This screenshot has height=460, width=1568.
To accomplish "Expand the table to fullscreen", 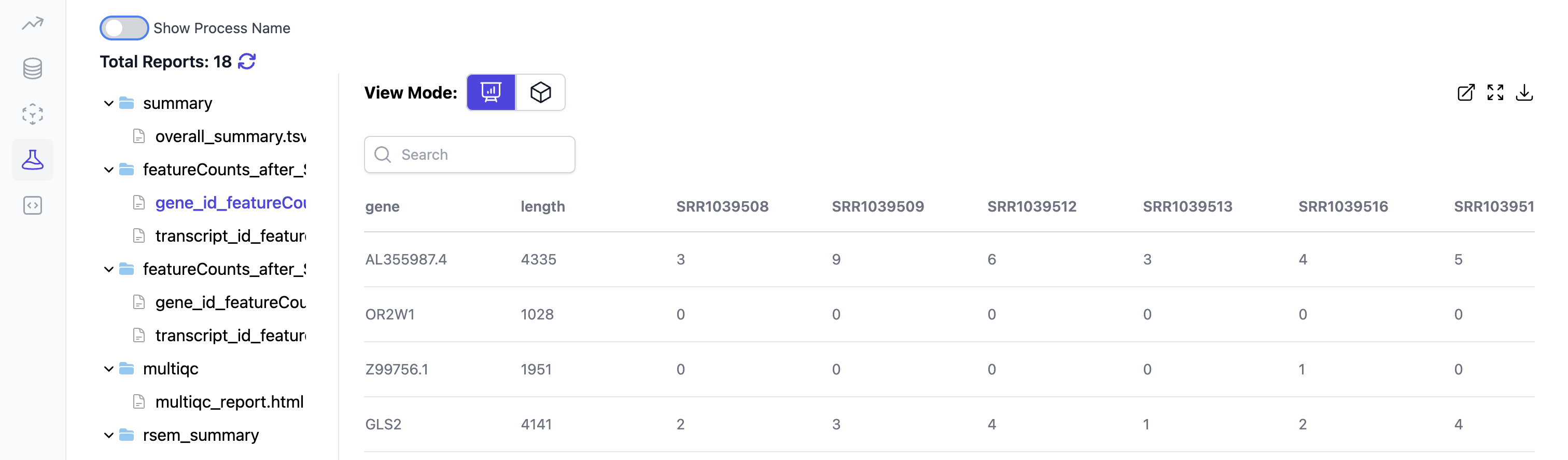I will click(1495, 92).
